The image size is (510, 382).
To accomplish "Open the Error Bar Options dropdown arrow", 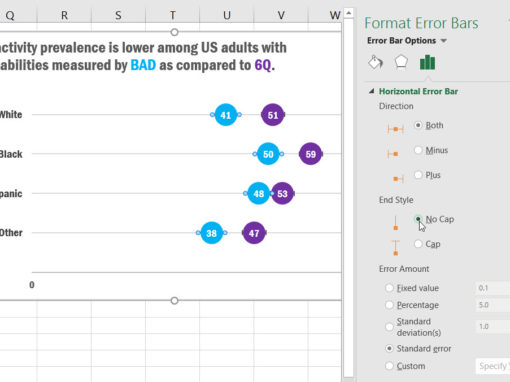I will pyautogui.click(x=444, y=41).
